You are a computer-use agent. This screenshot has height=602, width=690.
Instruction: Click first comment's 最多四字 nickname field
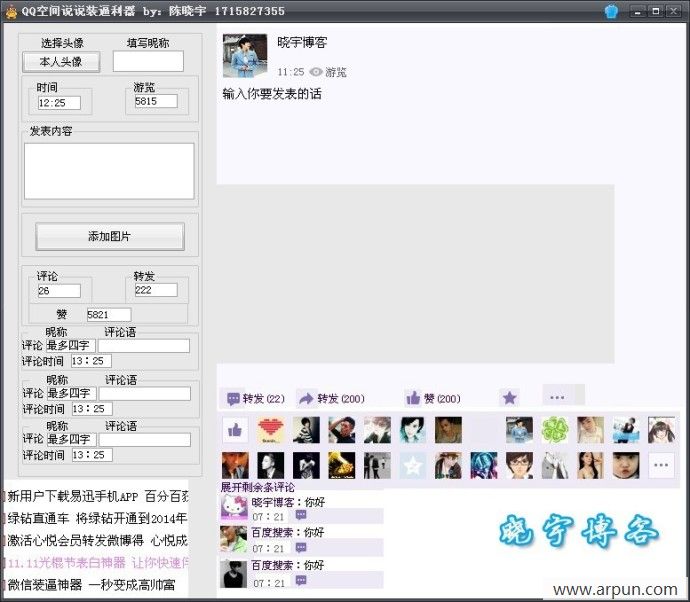coord(70,345)
